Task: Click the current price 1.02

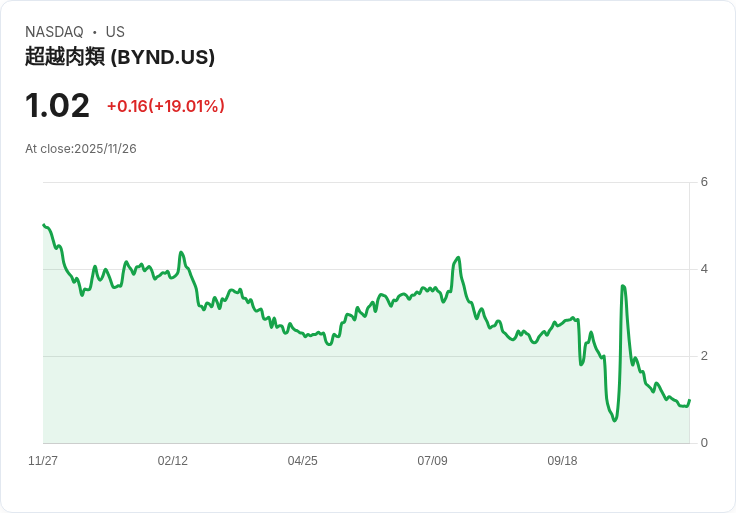Action: (57, 106)
